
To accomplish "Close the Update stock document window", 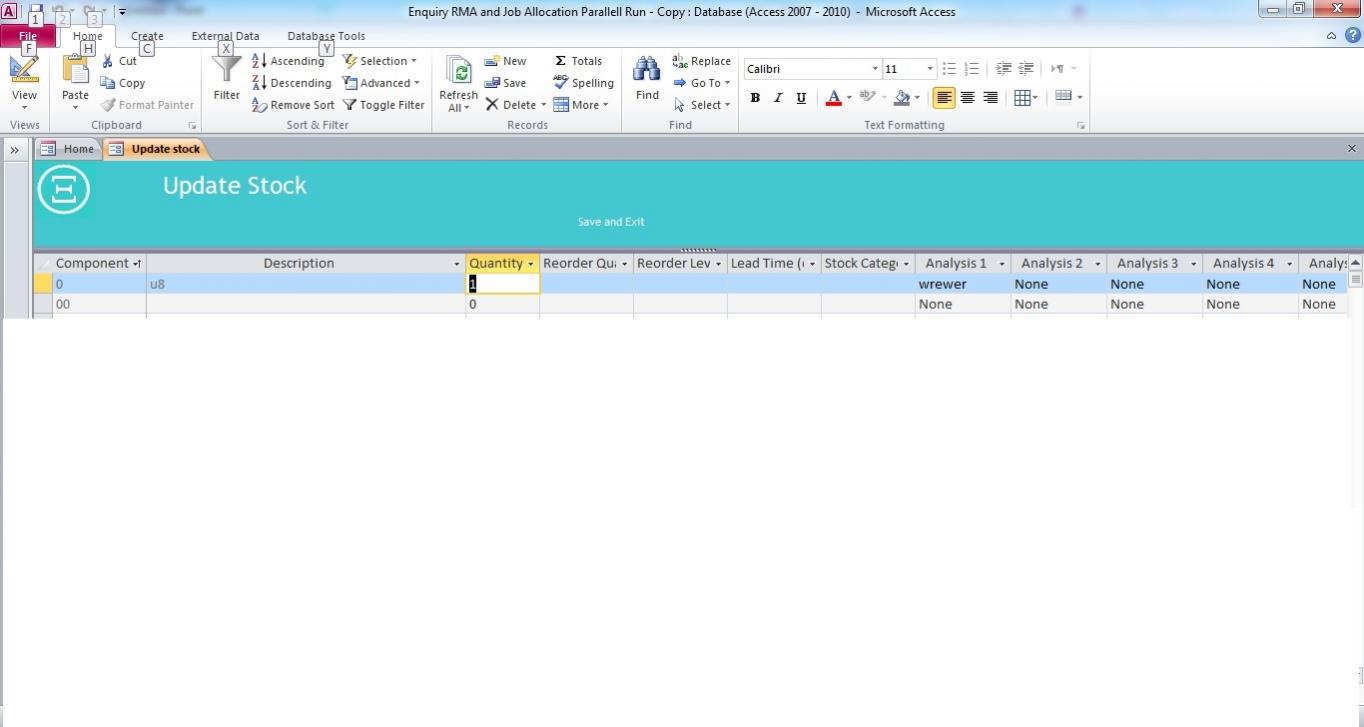I will [1352, 149].
